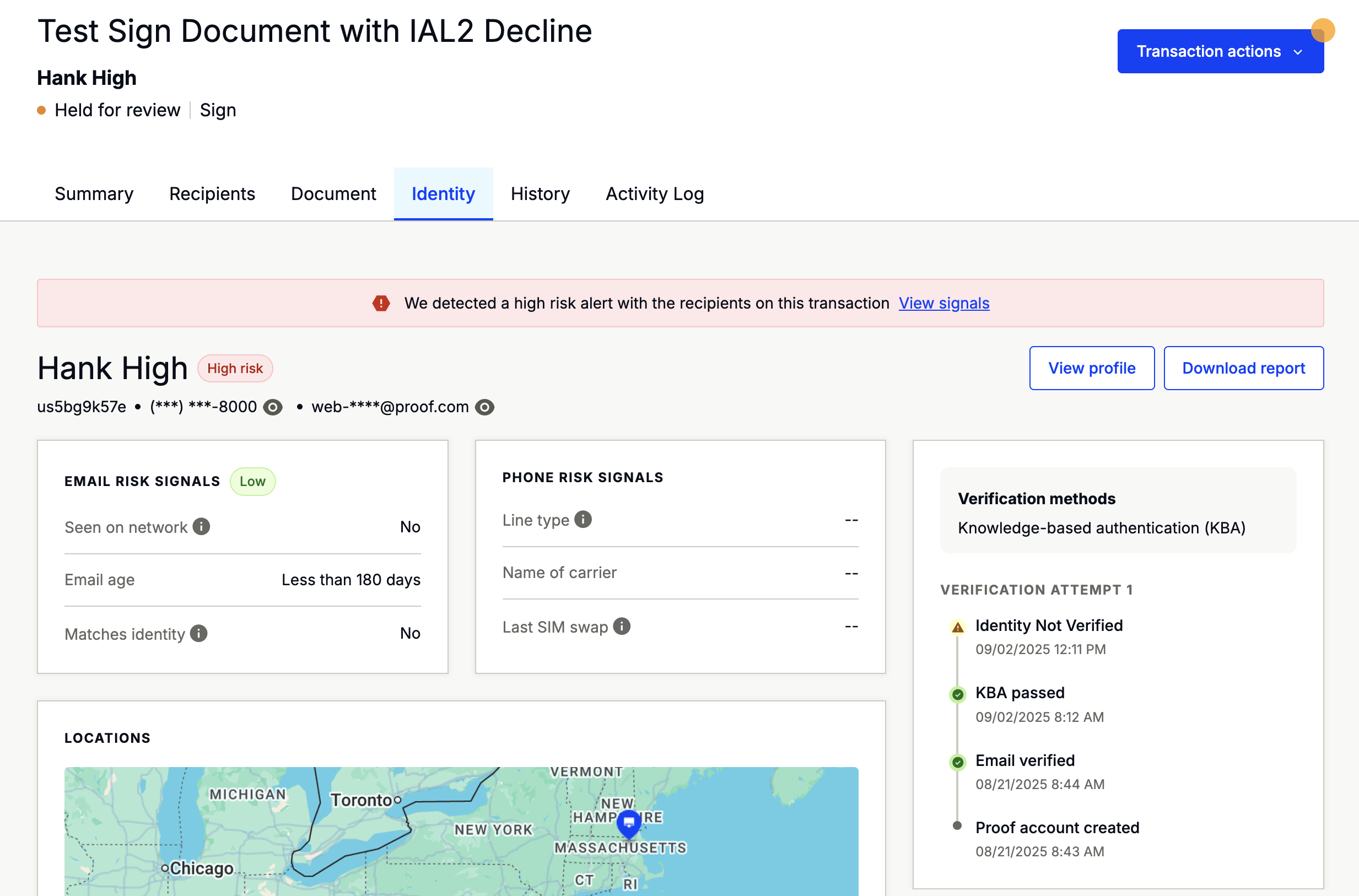Open Last SIM swap info icon
Screen dimensions: 1359x896
tap(622, 627)
